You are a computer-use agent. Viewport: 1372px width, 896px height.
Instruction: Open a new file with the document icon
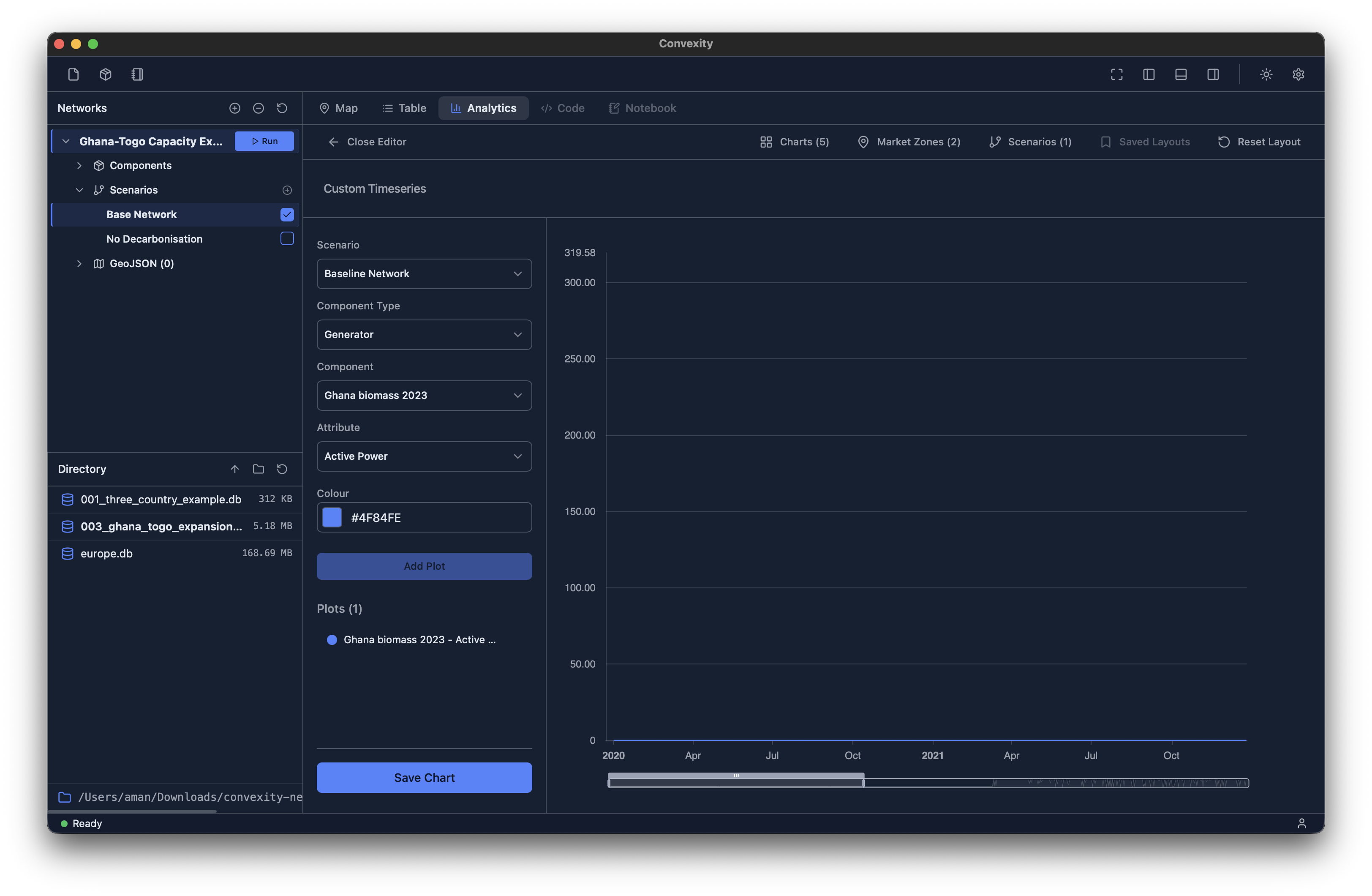(x=73, y=74)
